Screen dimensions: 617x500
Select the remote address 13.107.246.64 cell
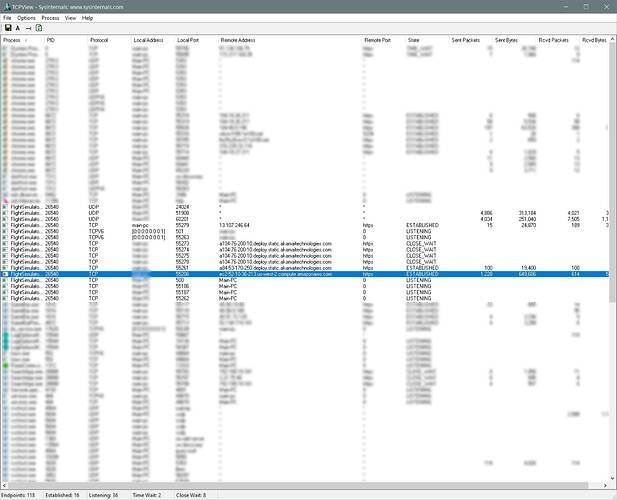[x=235, y=225]
